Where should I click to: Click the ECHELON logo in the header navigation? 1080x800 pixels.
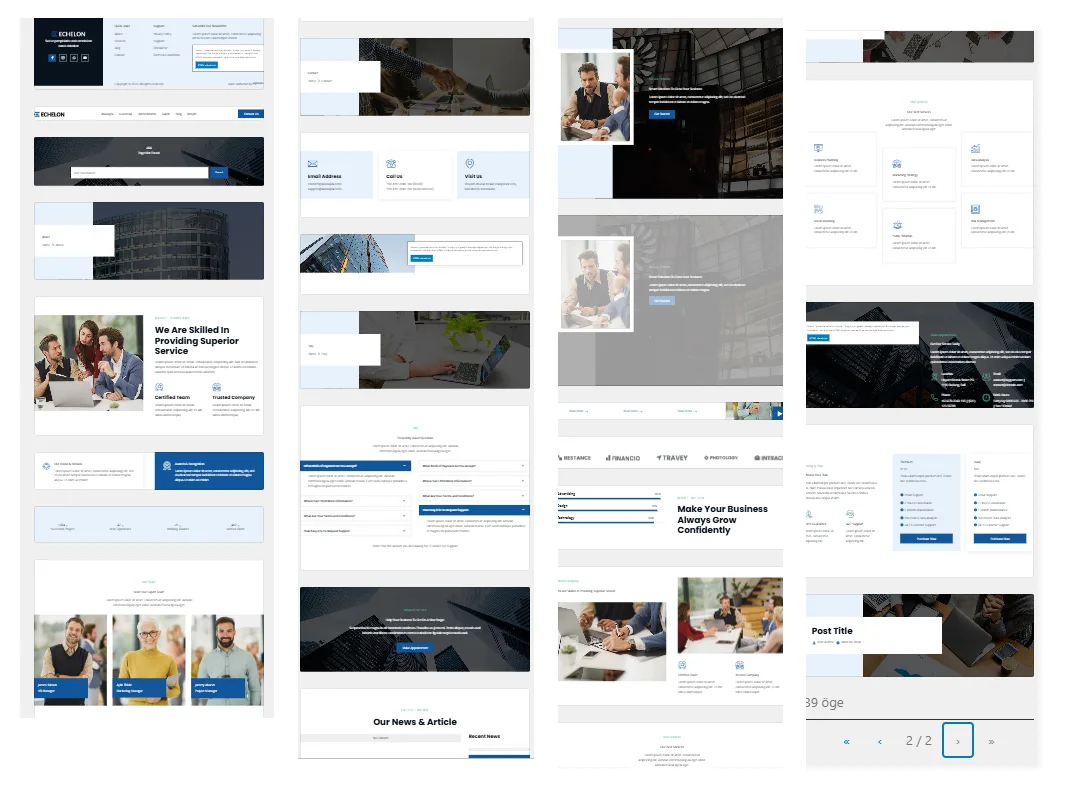pos(50,114)
